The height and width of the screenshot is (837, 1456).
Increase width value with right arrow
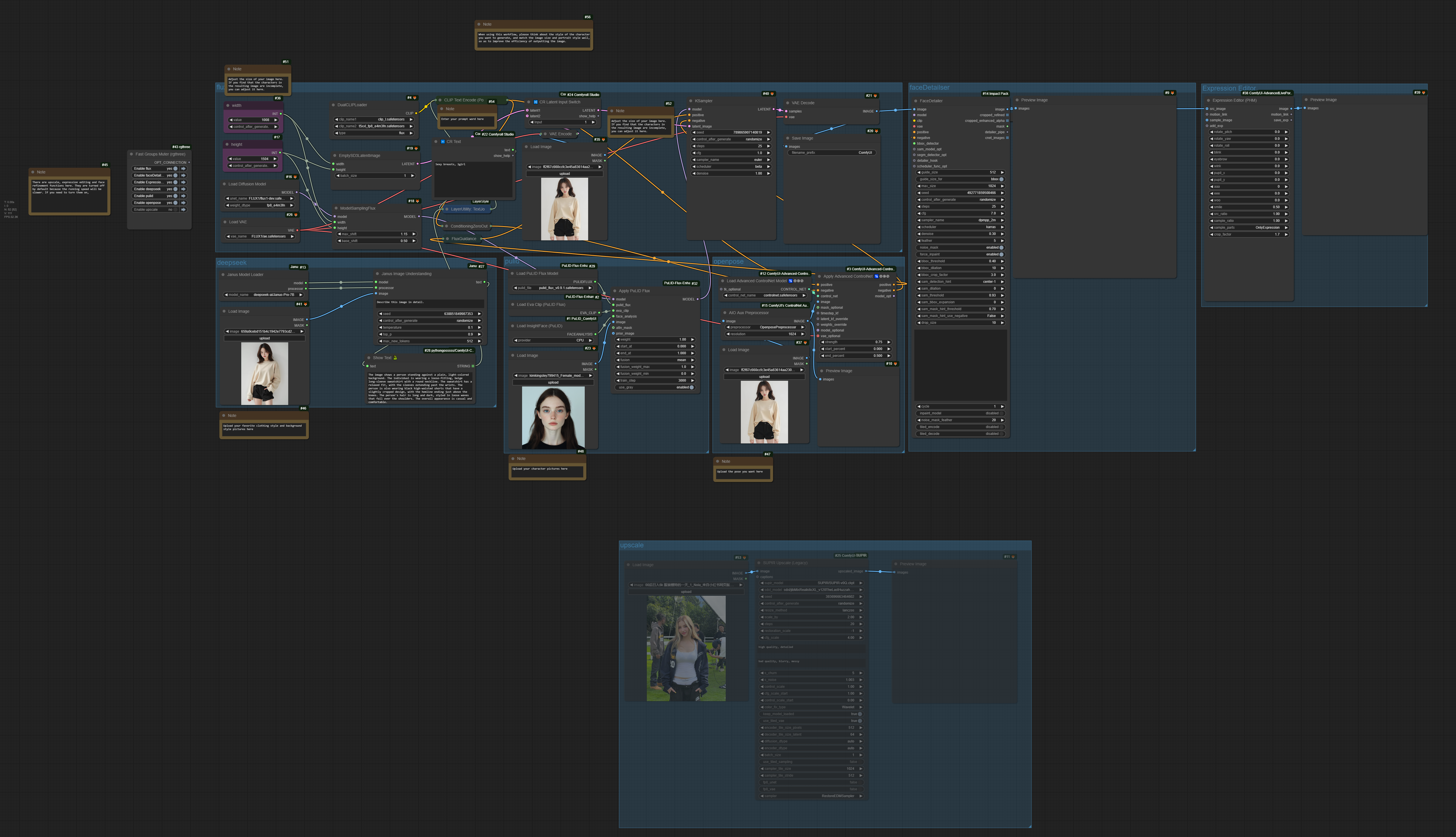[x=275, y=120]
